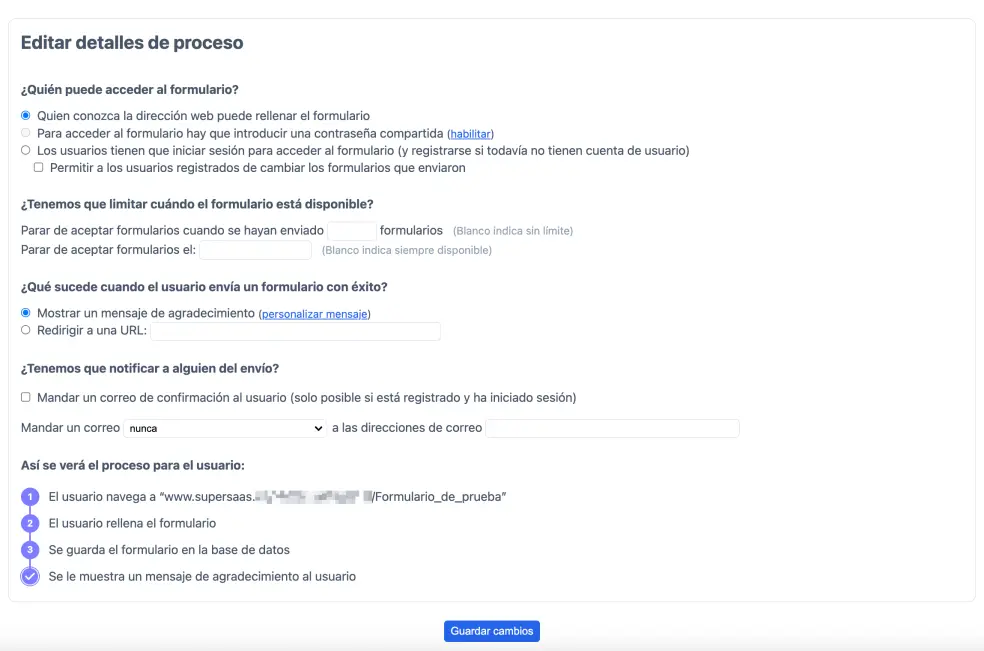
Task: Click the final checkmark step icon
Action: point(29,576)
